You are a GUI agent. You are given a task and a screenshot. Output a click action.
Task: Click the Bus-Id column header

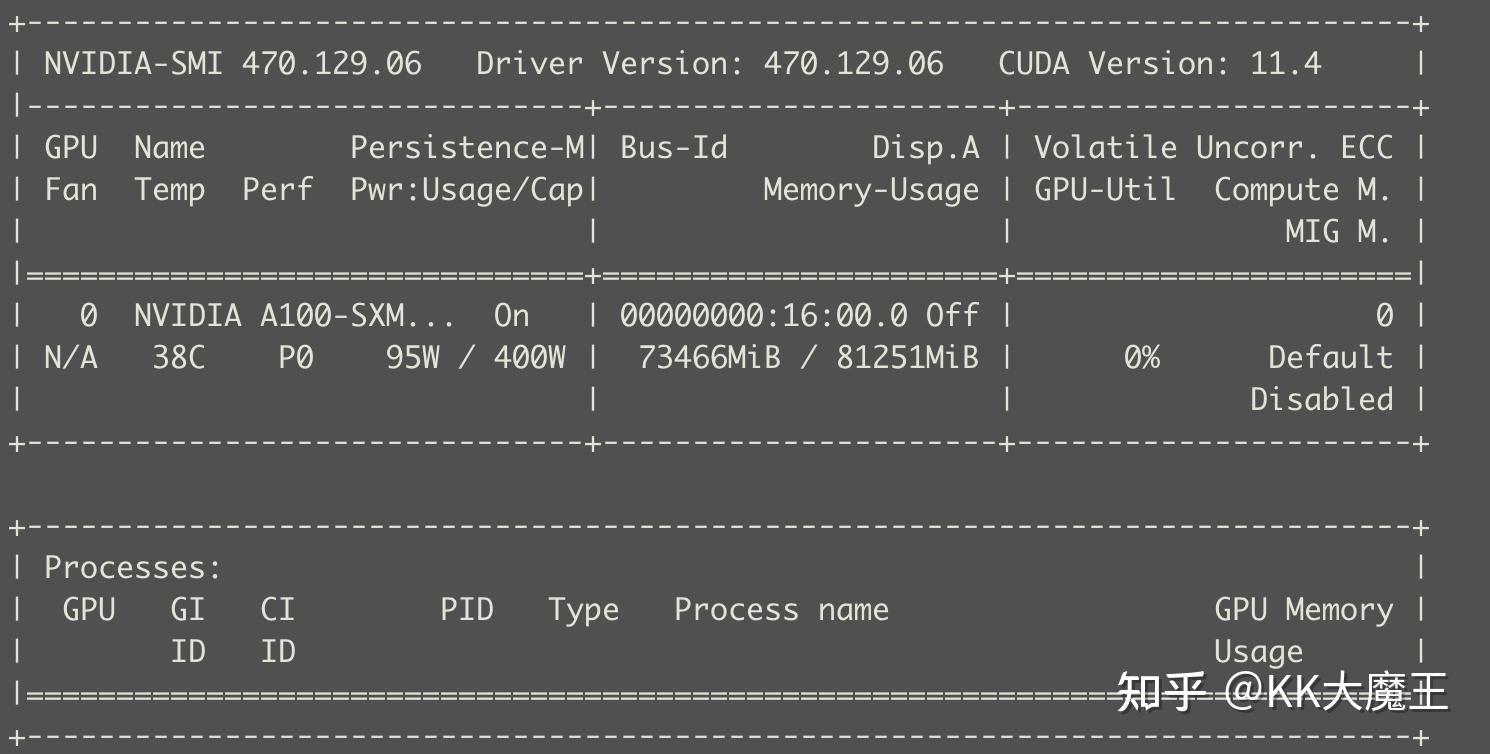pyautogui.click(x=673, y=148)
